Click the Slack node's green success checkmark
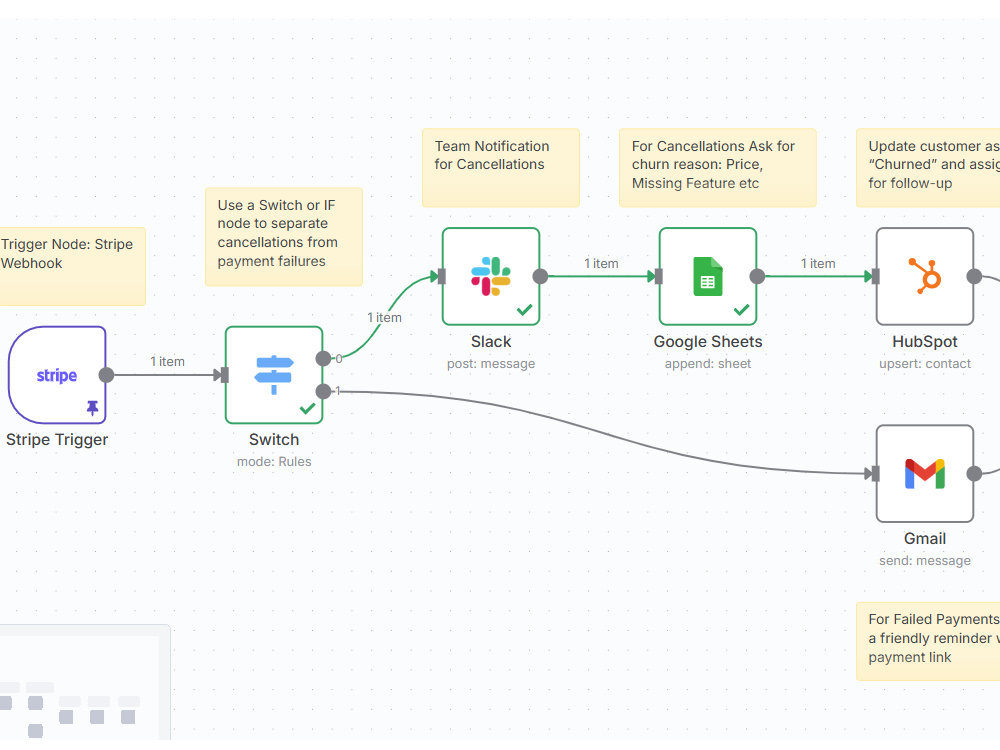Screen dimensions: 1000x750 click(x=524, y=310)
